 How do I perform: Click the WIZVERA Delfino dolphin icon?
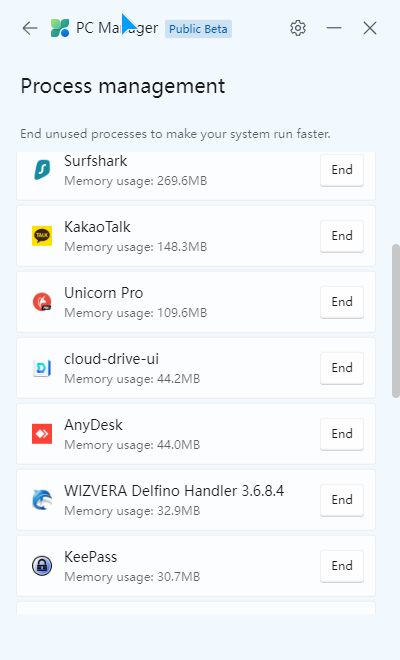click(42, 500)
